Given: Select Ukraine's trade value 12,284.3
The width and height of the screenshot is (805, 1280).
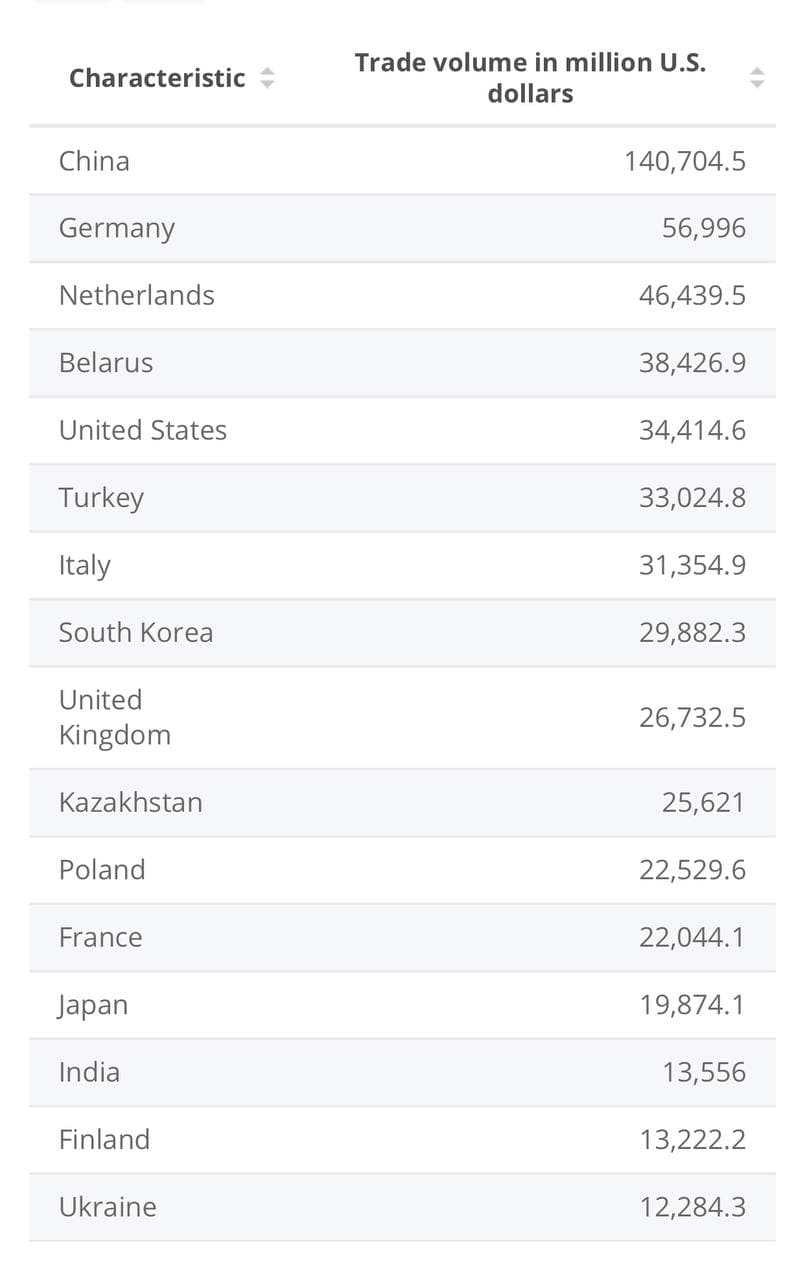Looking at the screenshot, I should 692,1207.
